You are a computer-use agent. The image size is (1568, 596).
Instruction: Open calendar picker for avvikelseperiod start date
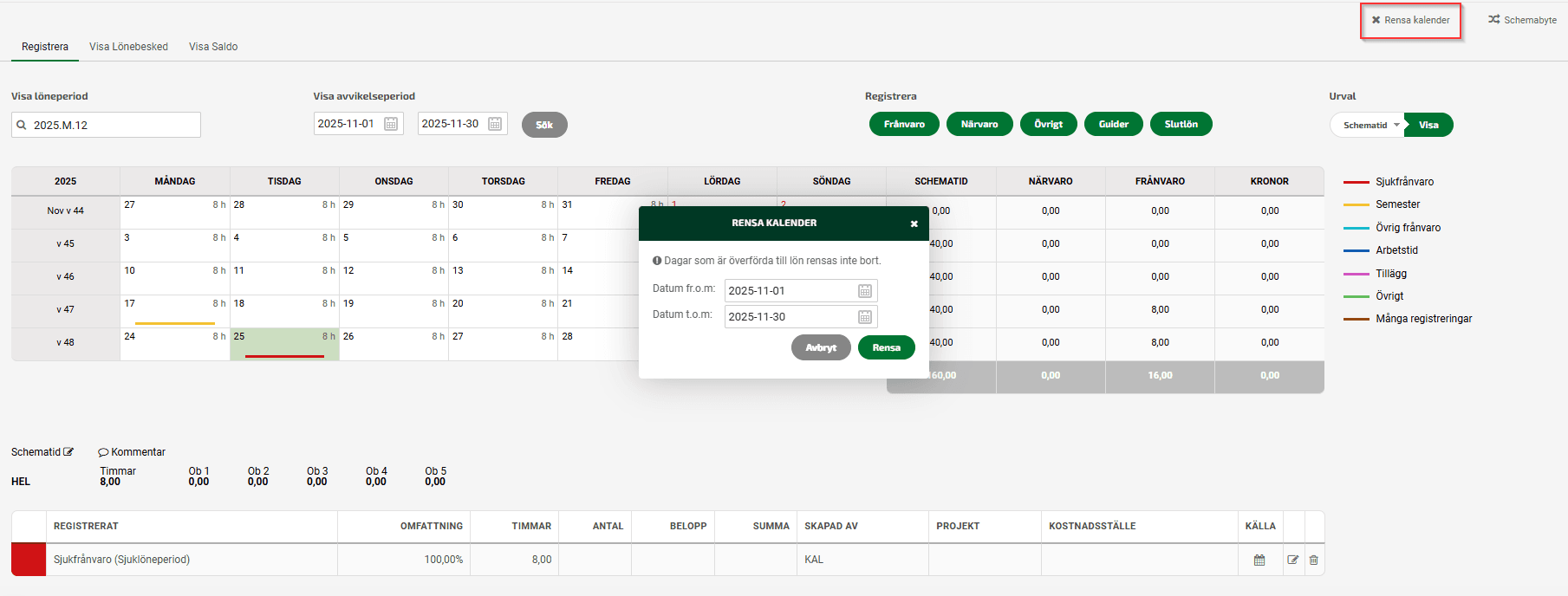click(x=391, y=124)
